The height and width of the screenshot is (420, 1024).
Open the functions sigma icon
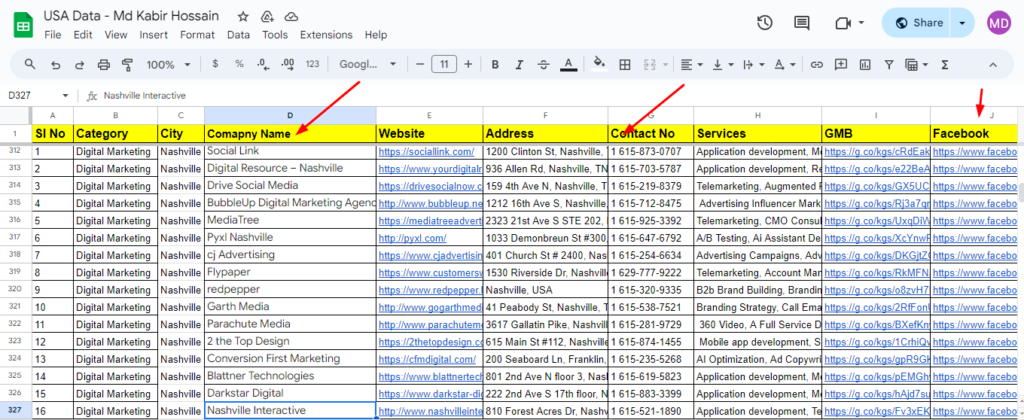[944, 64]
